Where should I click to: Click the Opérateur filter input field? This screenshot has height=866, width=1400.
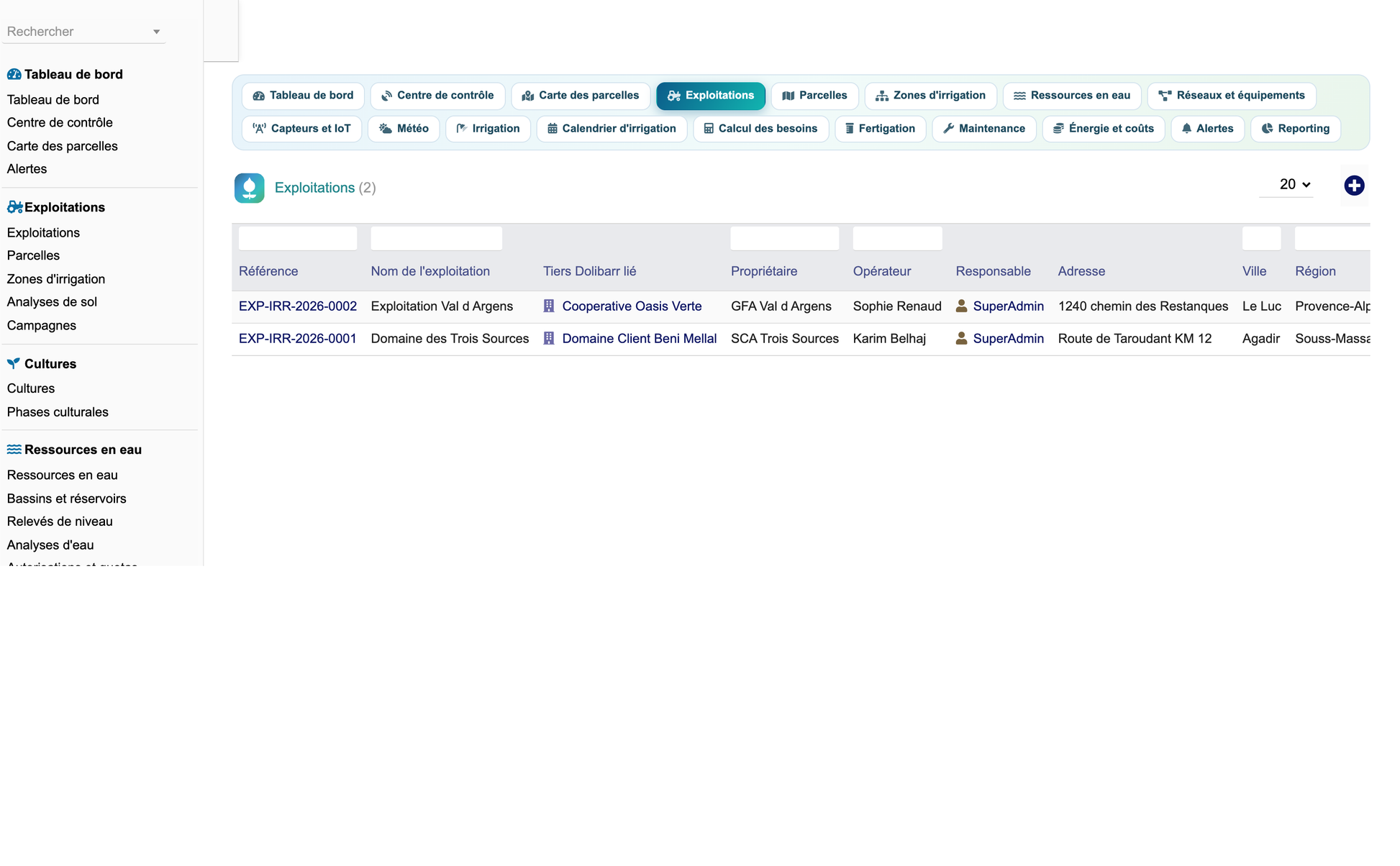coord(897,238)
